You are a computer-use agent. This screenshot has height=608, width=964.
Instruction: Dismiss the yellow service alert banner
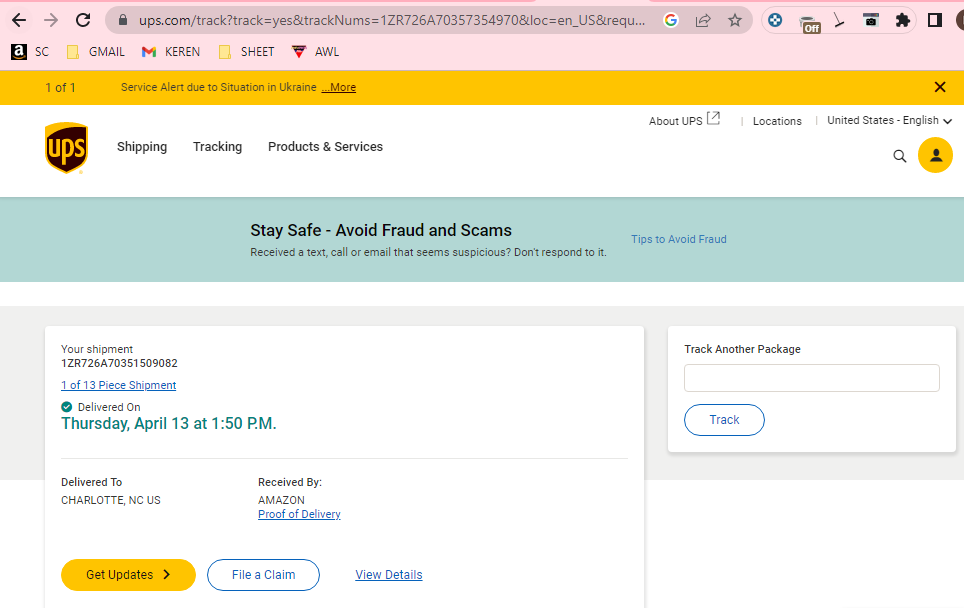pos(939,87)
